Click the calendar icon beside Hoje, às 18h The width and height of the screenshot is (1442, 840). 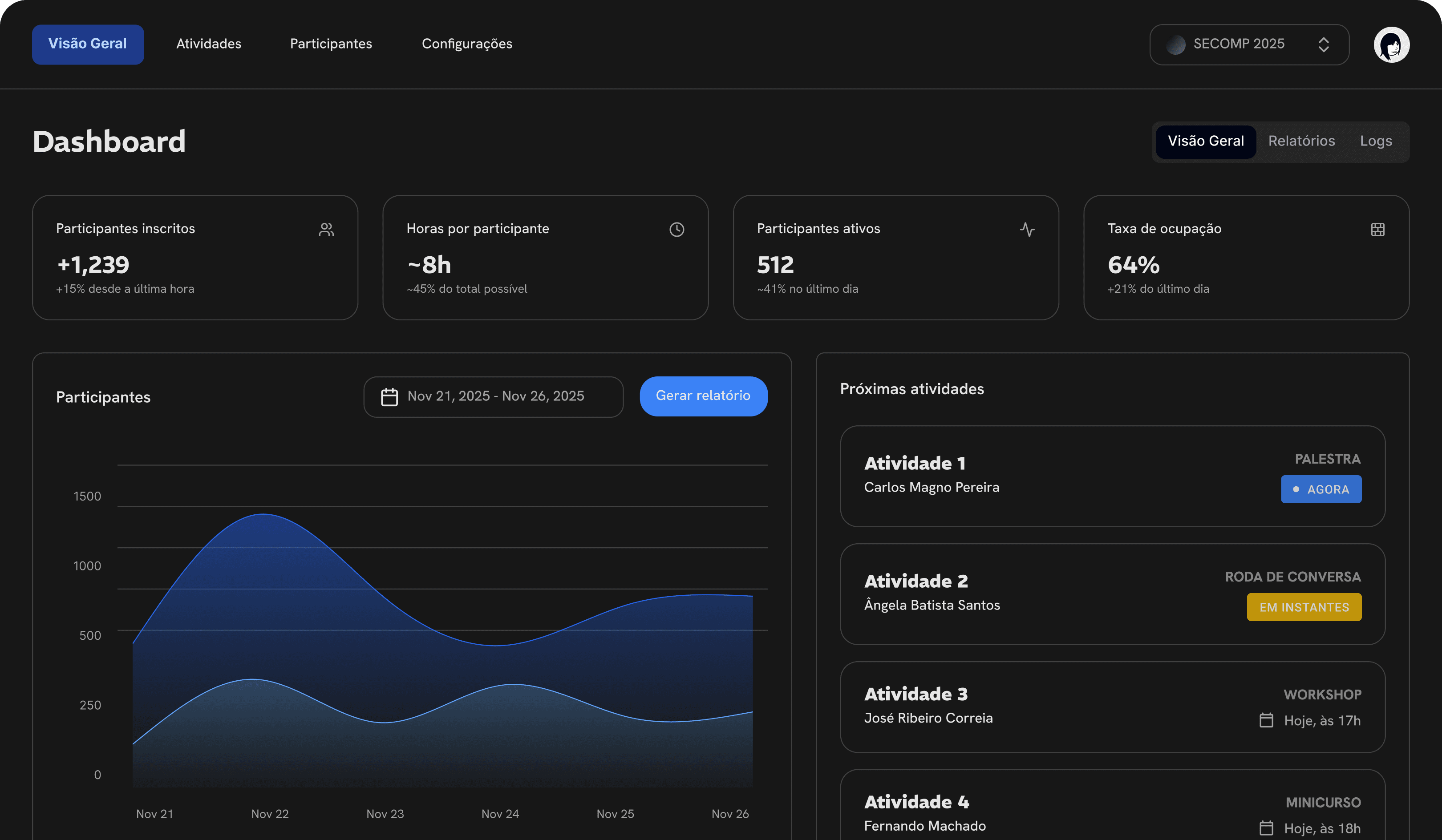tap(1266, 828)
